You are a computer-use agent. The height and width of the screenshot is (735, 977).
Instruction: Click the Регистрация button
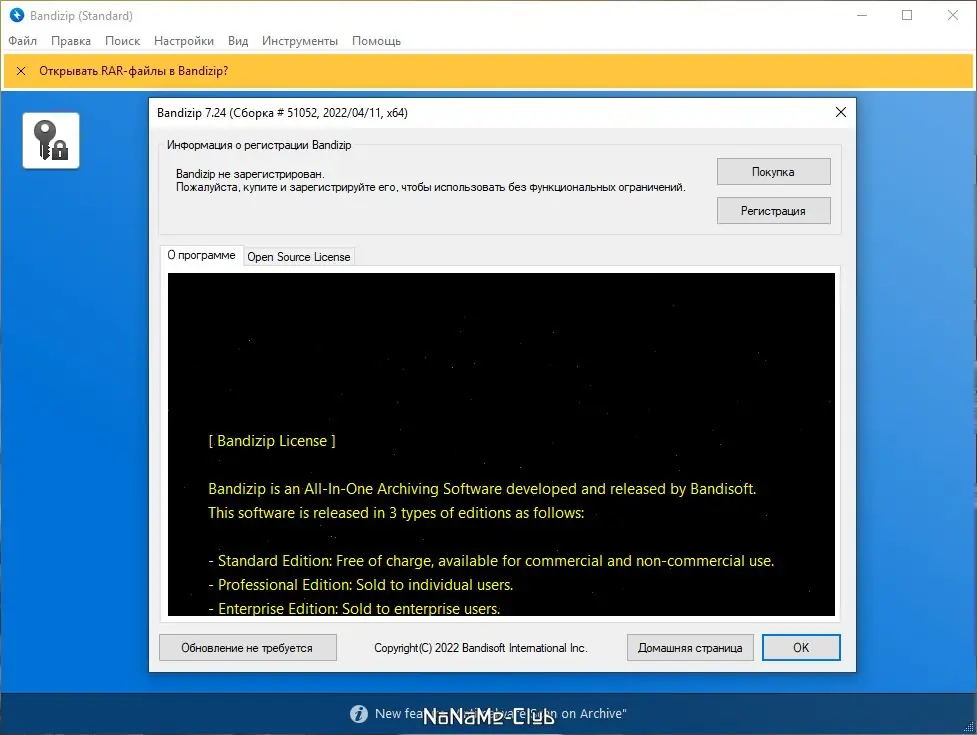pyautogui.click(x=773, y=211)
